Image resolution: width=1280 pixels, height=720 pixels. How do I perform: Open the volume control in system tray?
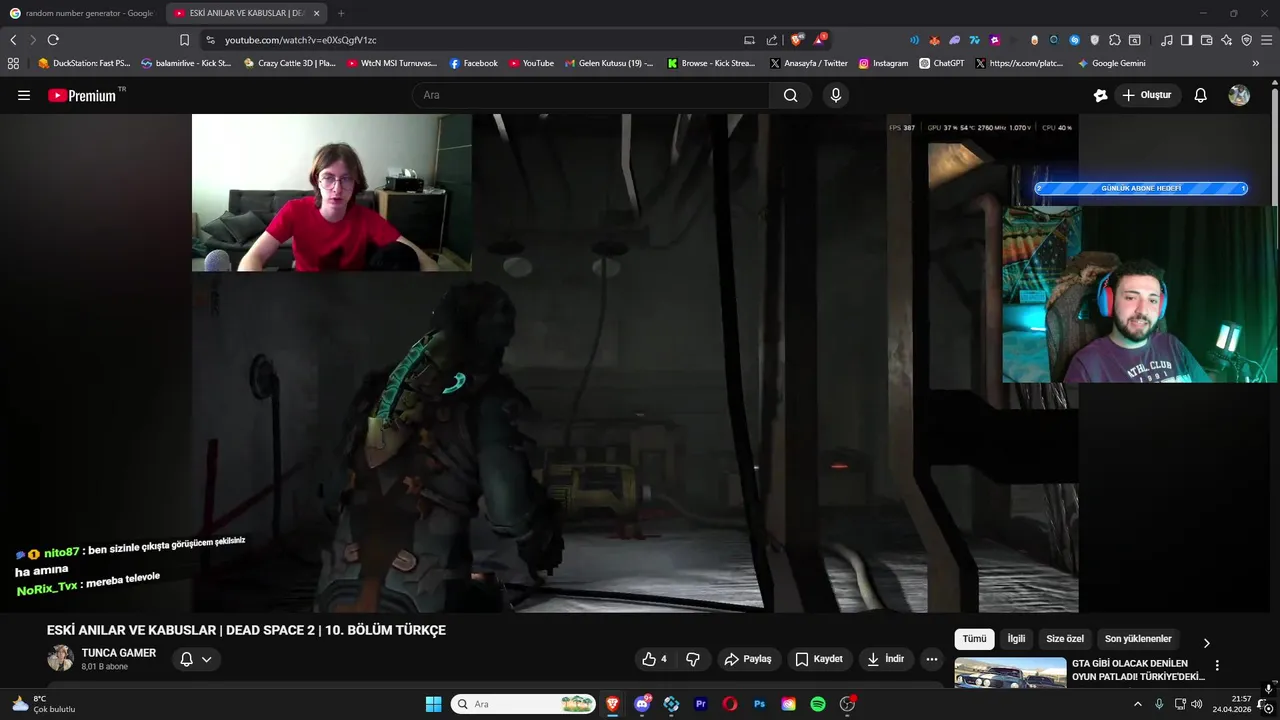point(1197,704)
